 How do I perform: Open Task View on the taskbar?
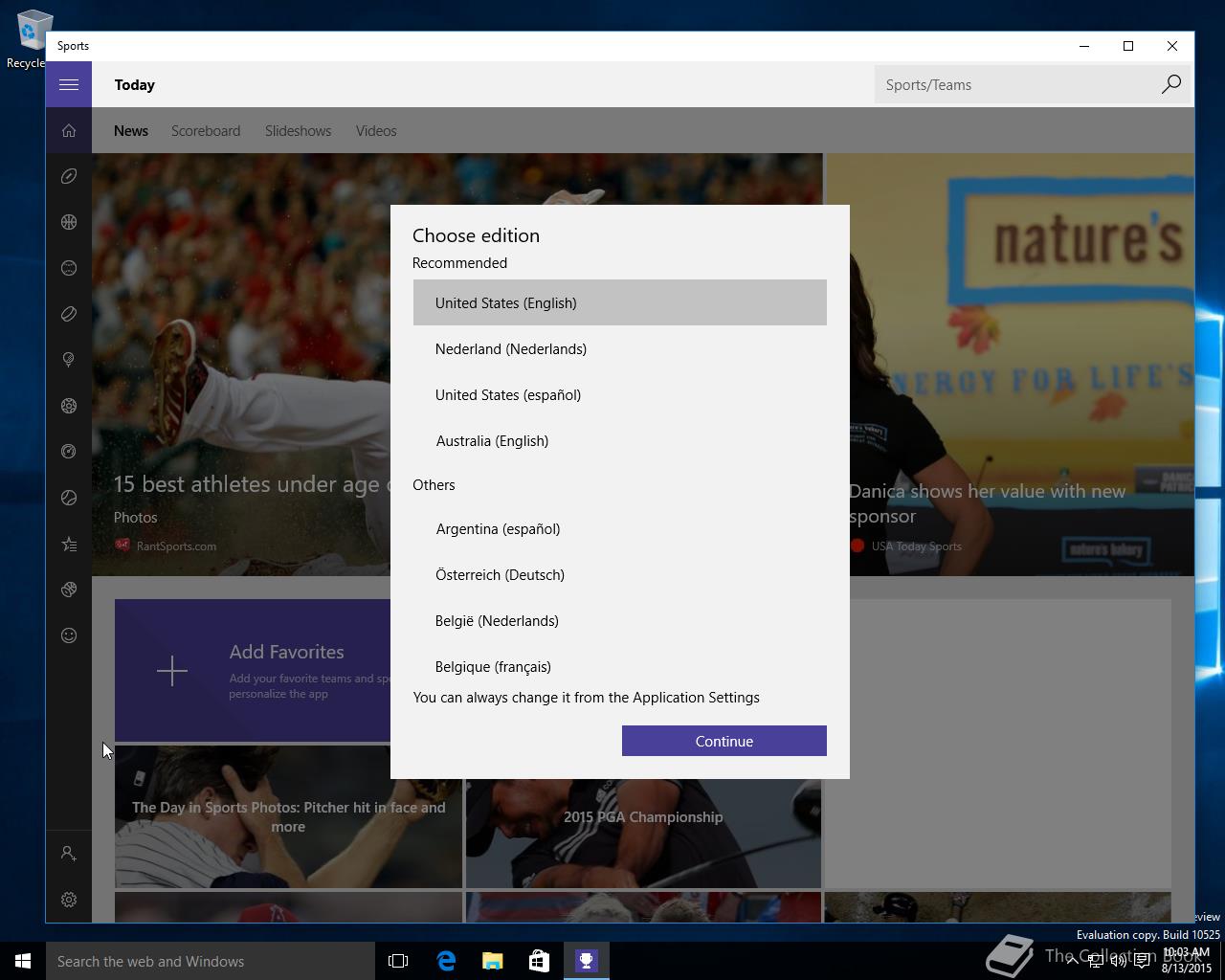pyautogui.click(x=398, y=961)
